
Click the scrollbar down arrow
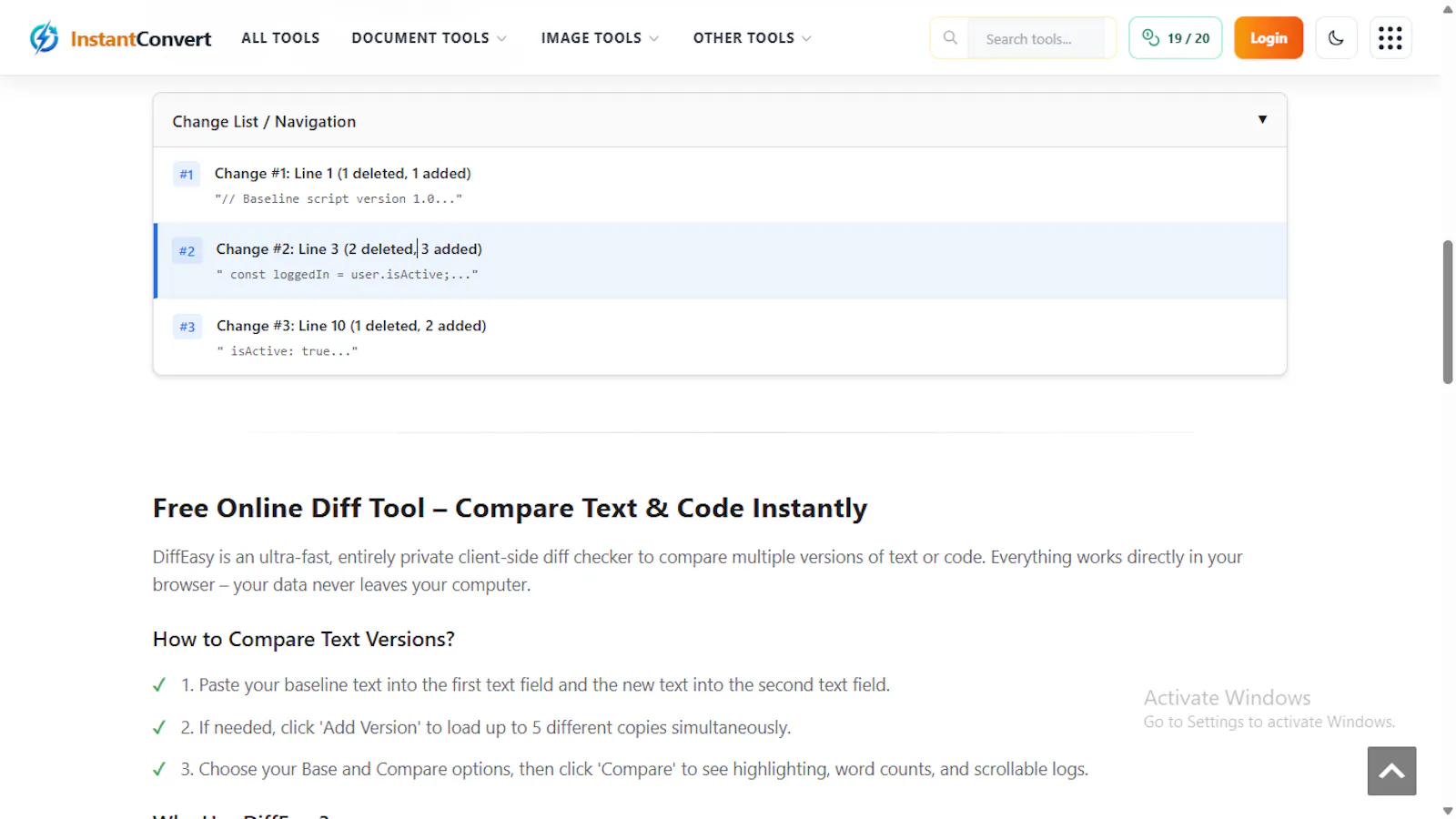point(1448,810)
